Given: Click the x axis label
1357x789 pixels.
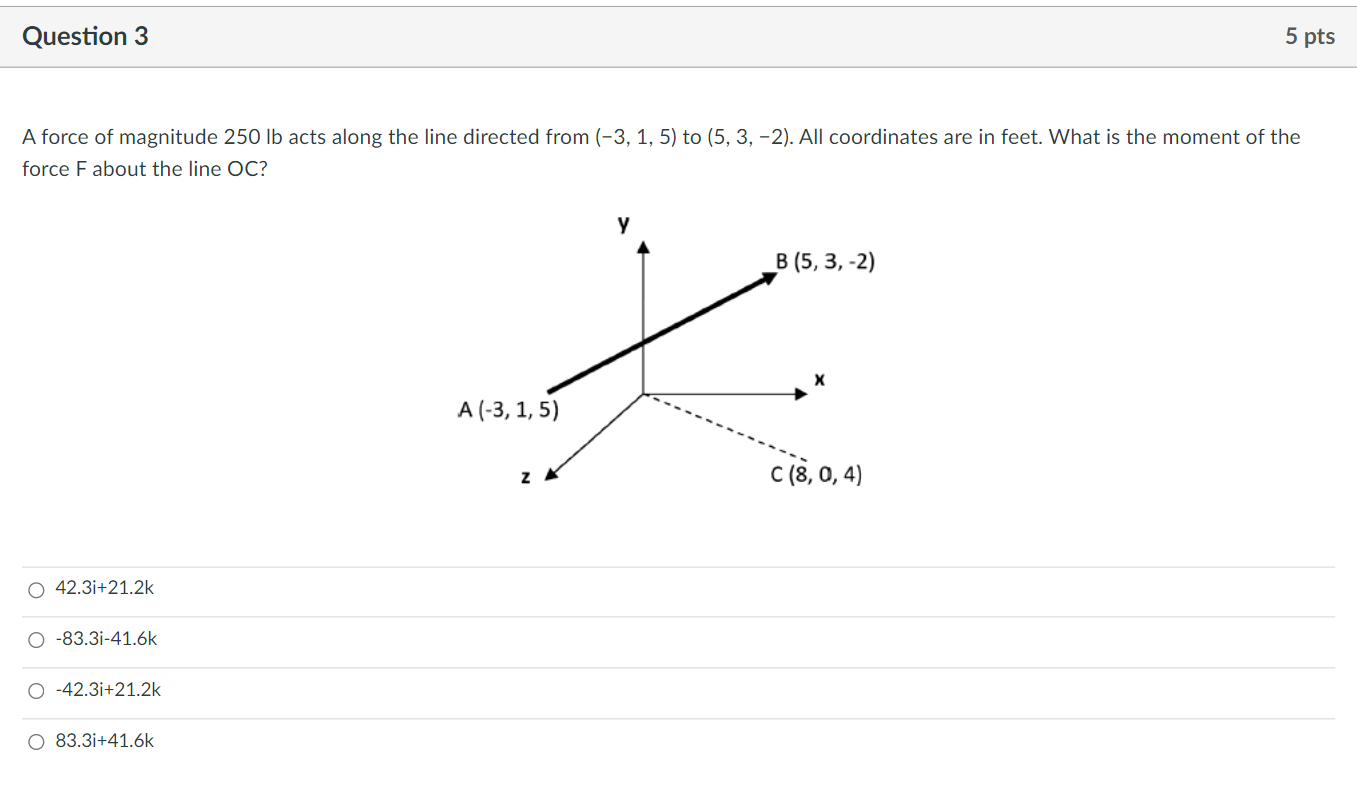Looking at the screenshot, I should [x=820, y=378].
